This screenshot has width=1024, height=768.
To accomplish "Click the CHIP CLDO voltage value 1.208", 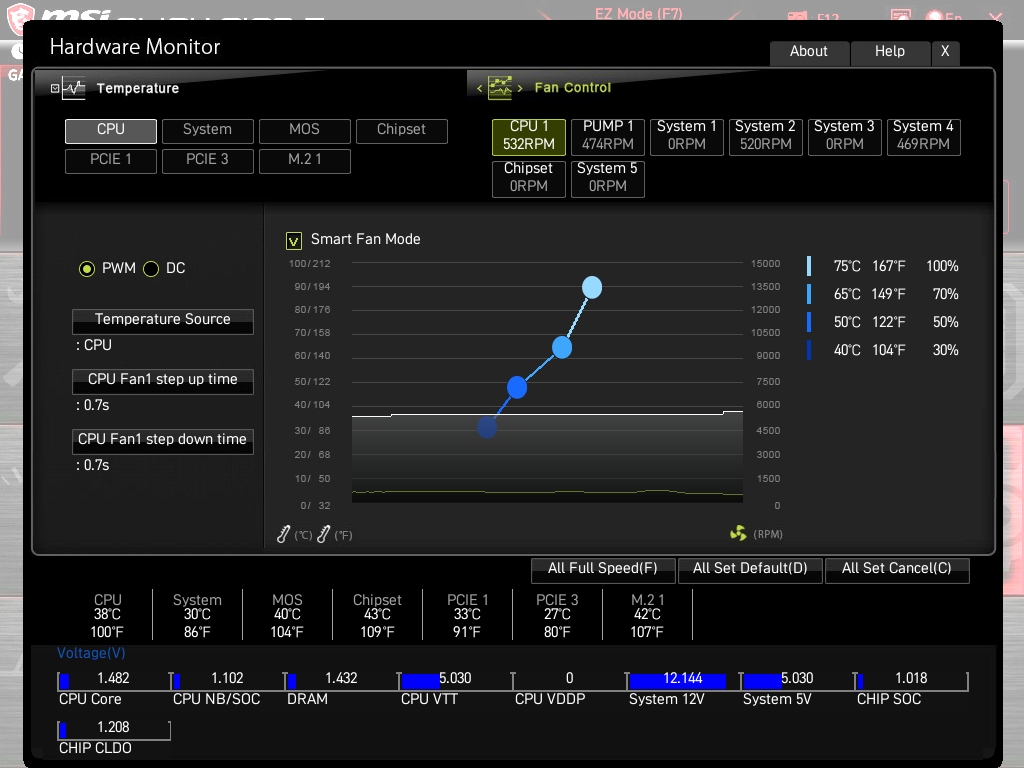I will (113, 728).
